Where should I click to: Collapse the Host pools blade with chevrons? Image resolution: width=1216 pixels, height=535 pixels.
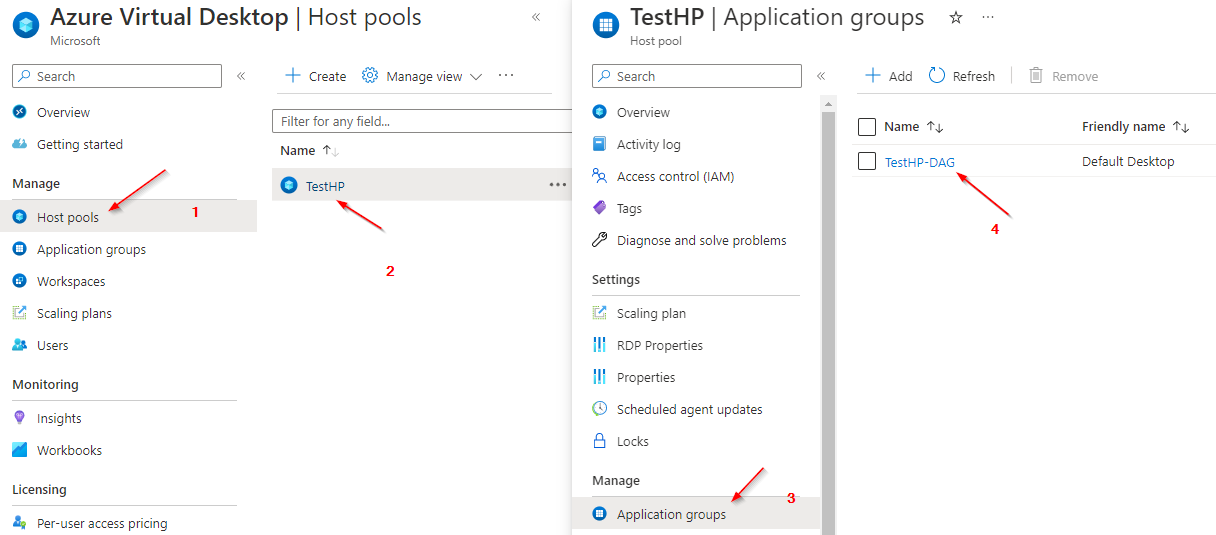coord(536,17)
